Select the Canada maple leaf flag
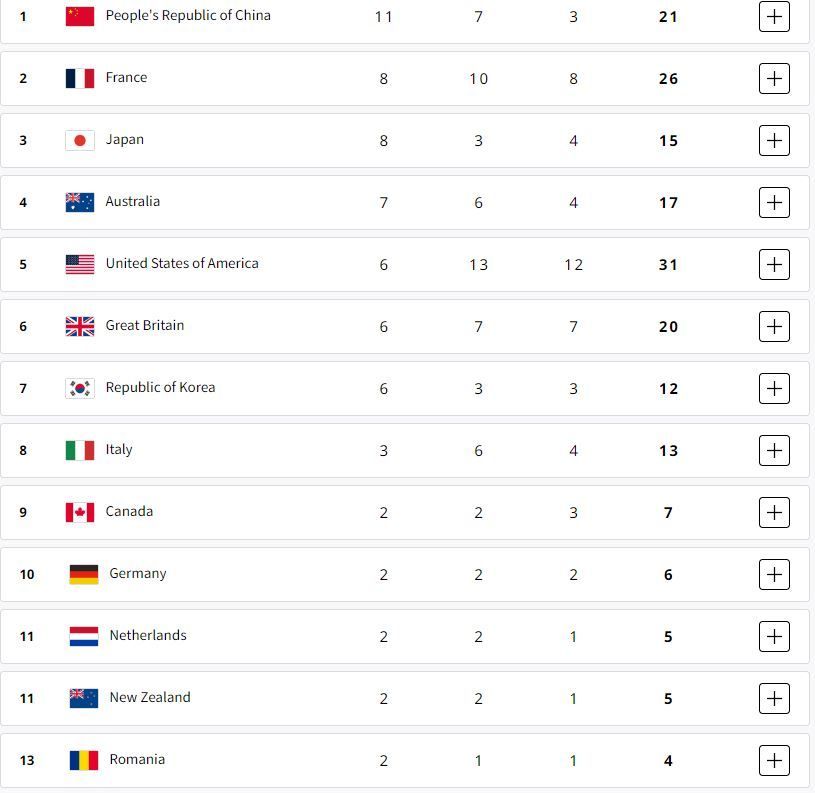This screenshot has height=793, width=815. 80,512
